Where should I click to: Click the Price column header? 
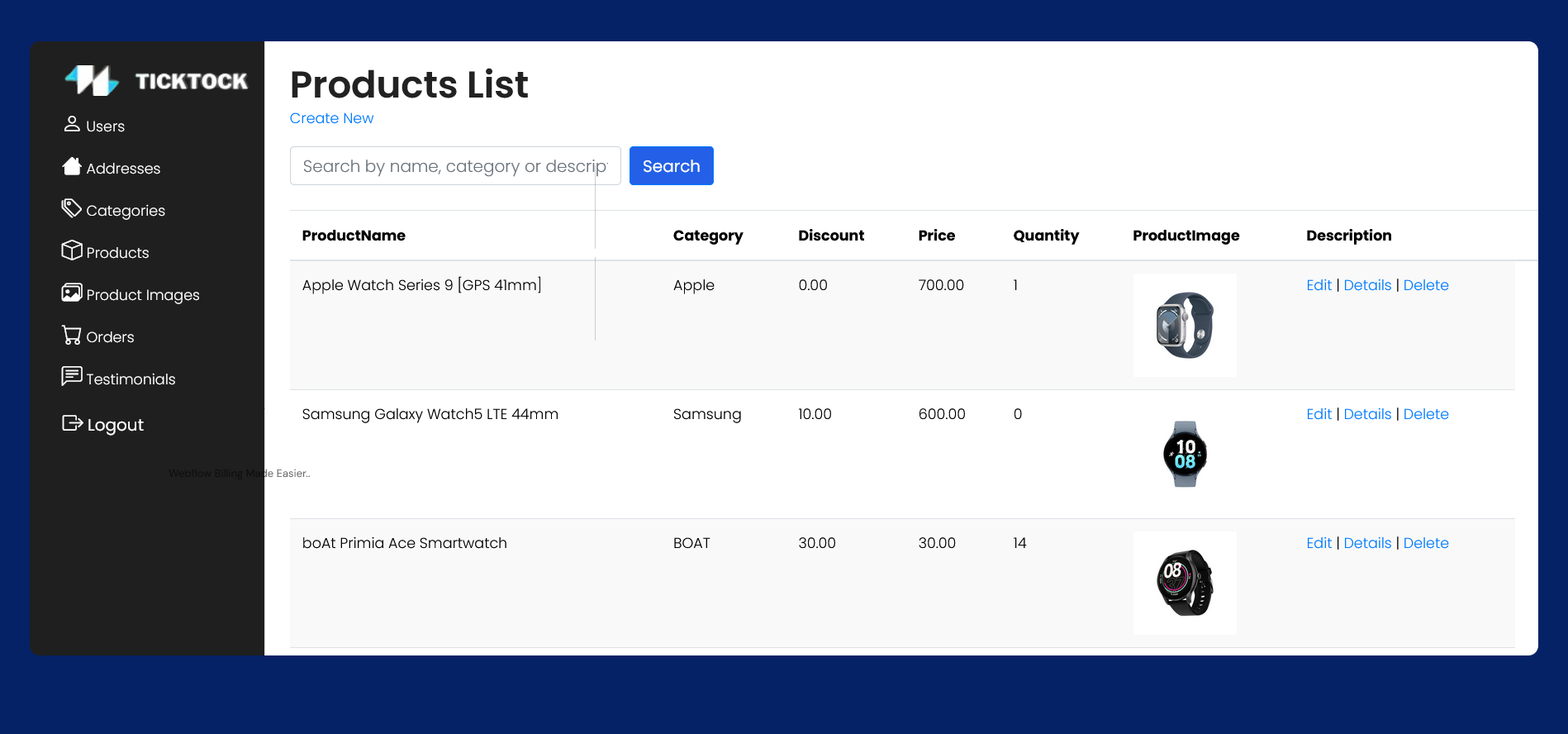[x=937, y=236]
